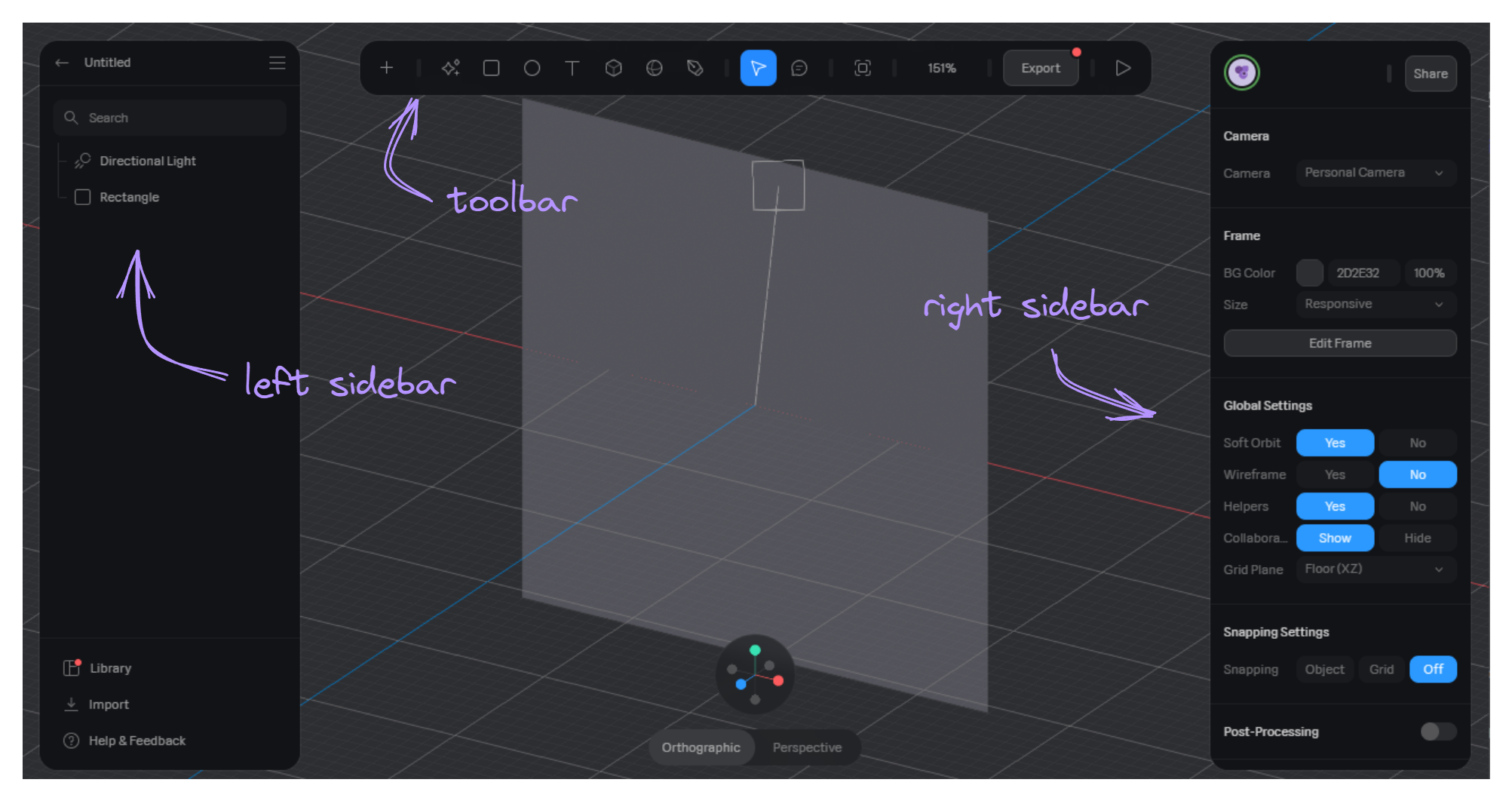Click the Play preview icon
The image size is (1512, 801).
click(1123, 68)
